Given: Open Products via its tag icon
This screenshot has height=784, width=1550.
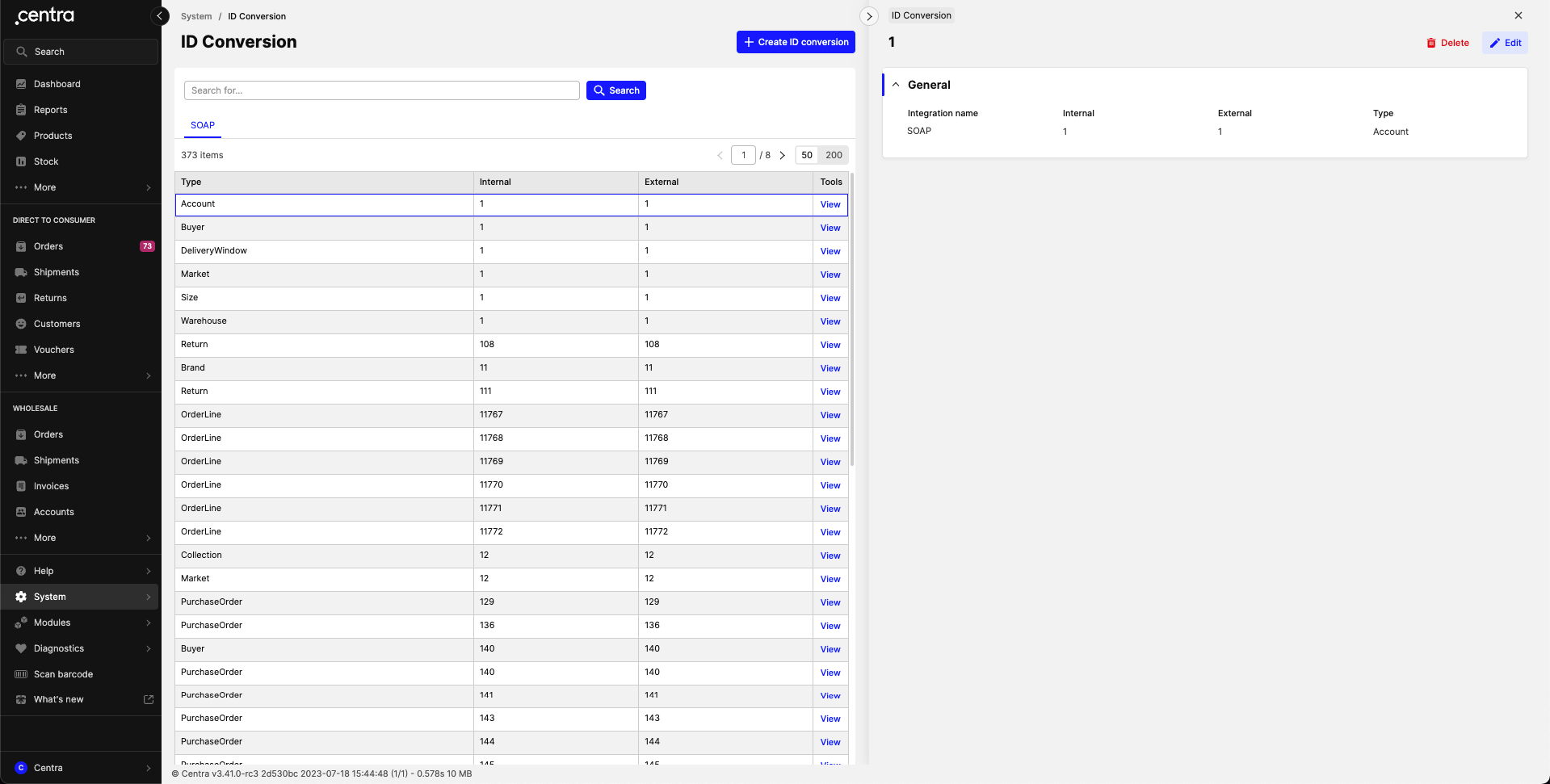Looking at the screenshot, I should pos(21,136).
